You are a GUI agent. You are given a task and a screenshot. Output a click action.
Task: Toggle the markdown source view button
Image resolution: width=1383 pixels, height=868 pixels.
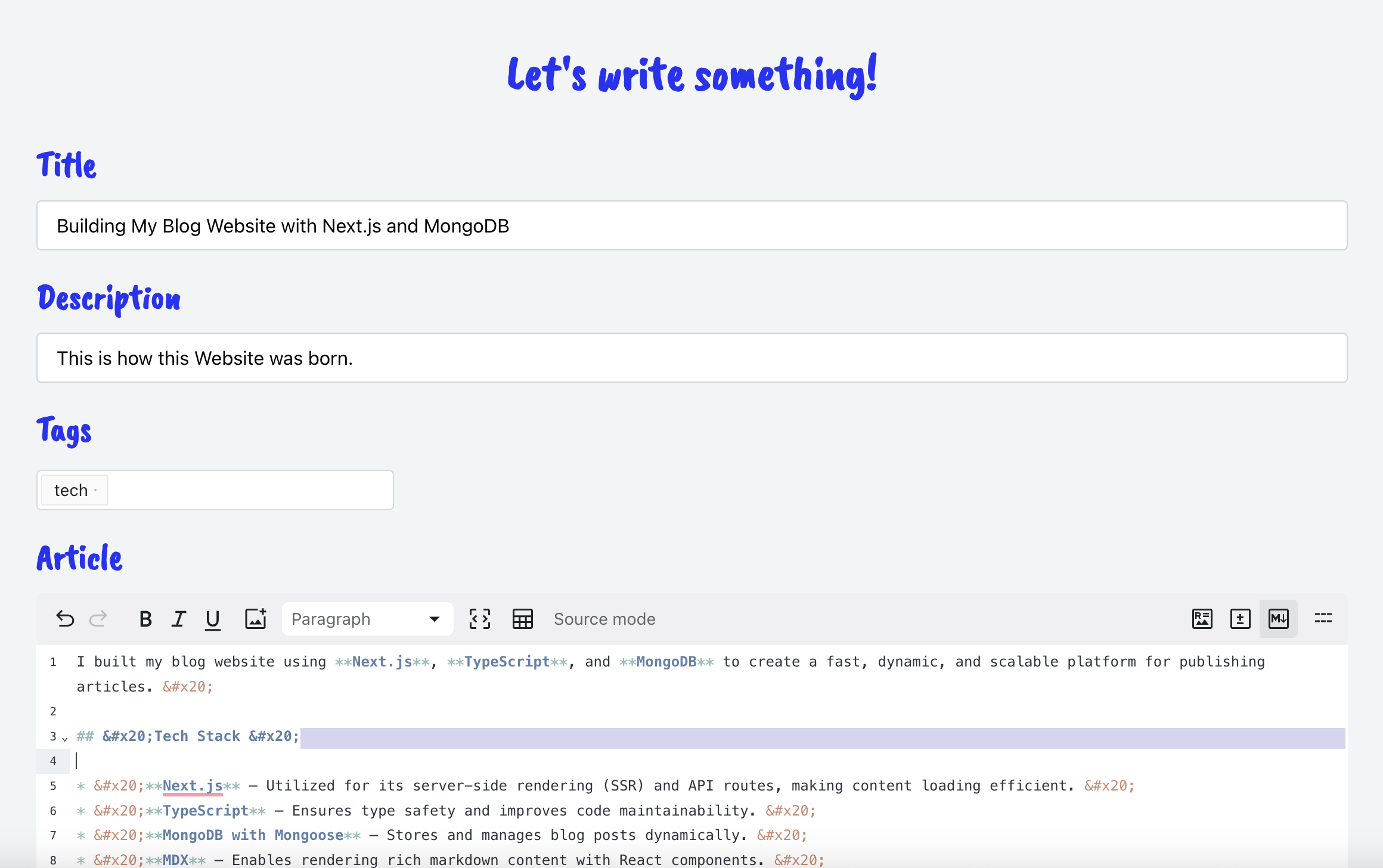(1278, 619)
